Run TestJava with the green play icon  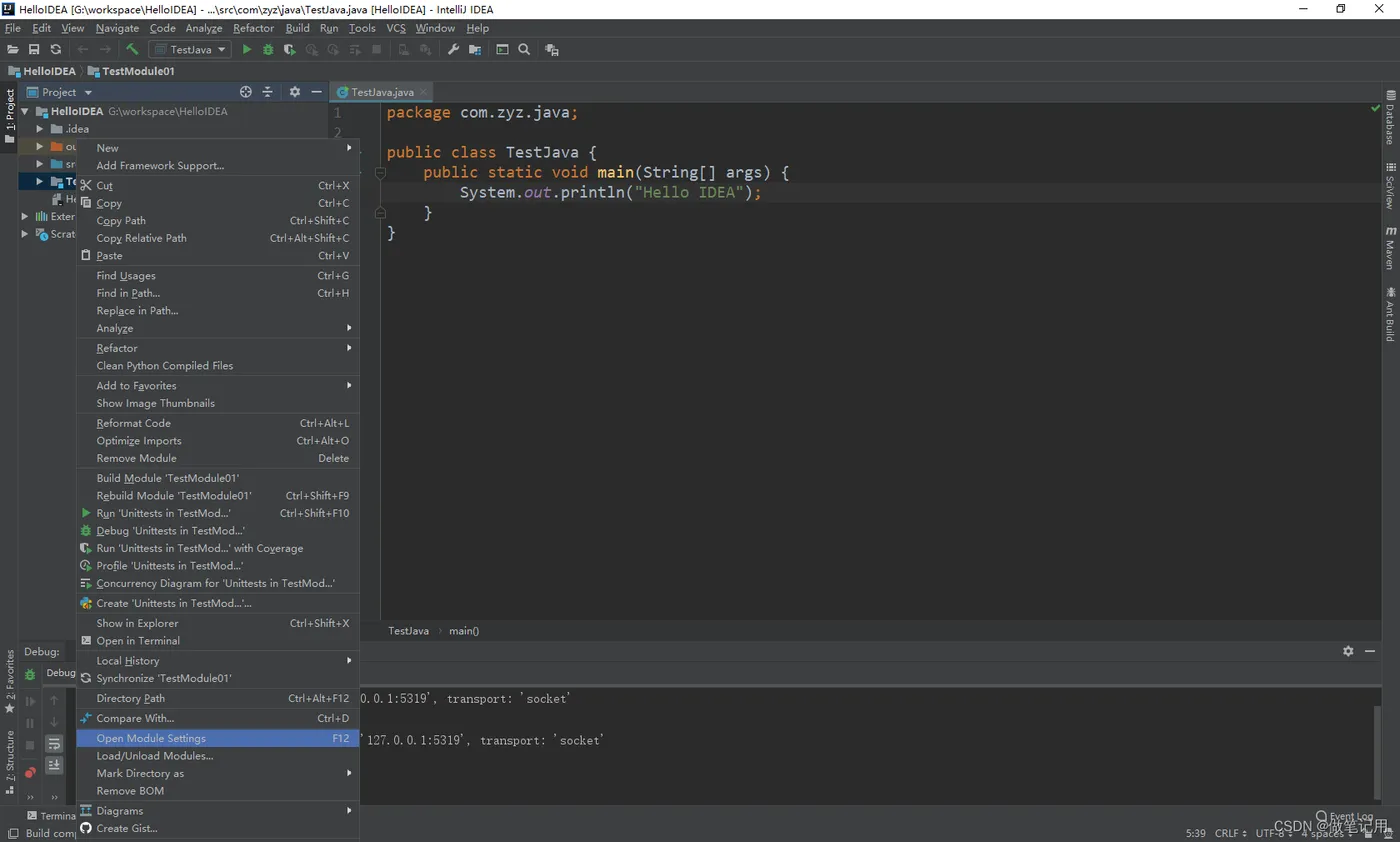pyautogui.click(x=247, y=49)
